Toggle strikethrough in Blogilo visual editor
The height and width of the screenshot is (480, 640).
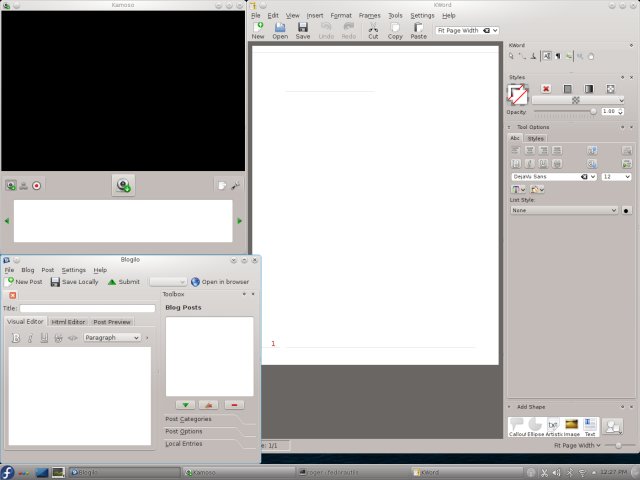tap(58, 338)
